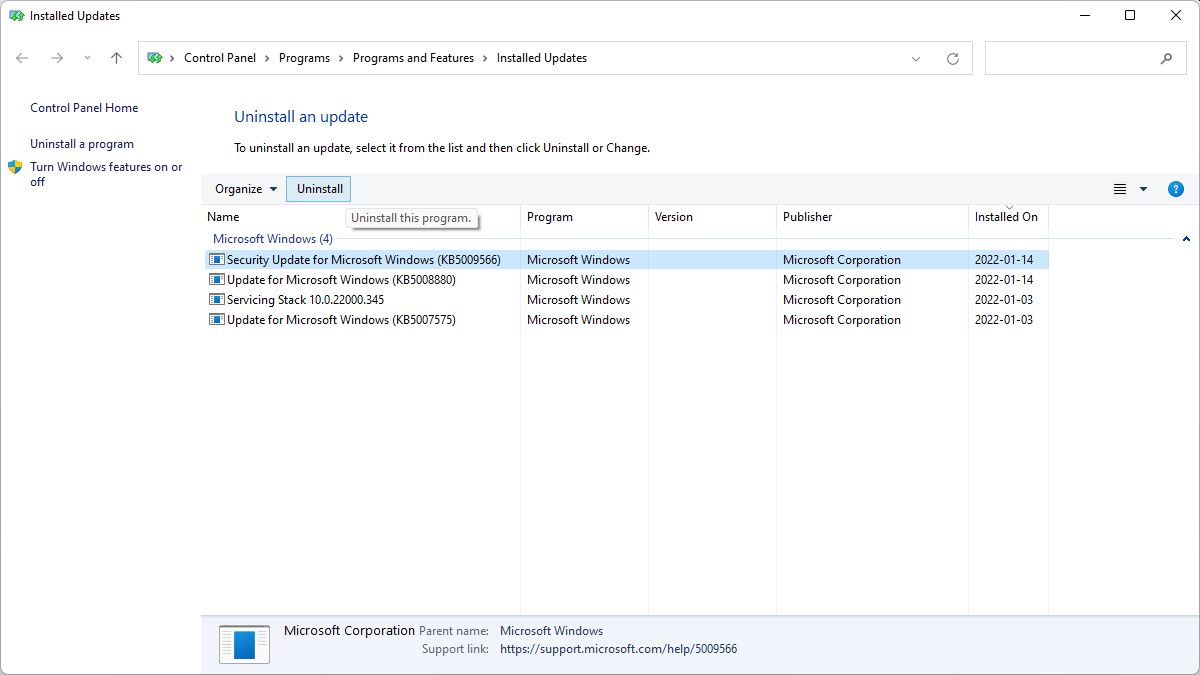Select Update for Microsoft Windows (KB5008880)
Viewport: 1200px width, 675px height.
pos(340,280)
